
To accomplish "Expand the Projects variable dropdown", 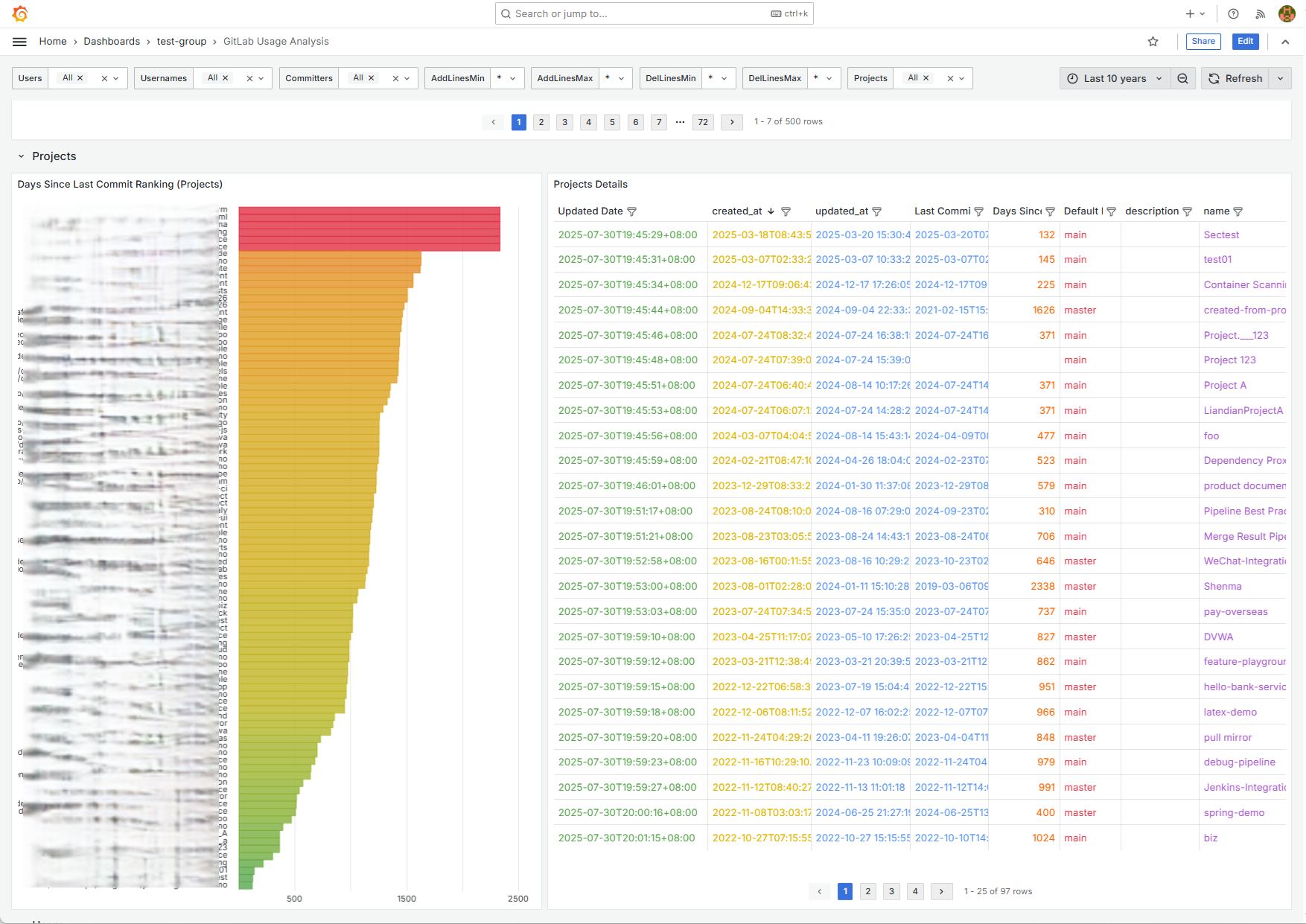I will [x=962, y=78].
